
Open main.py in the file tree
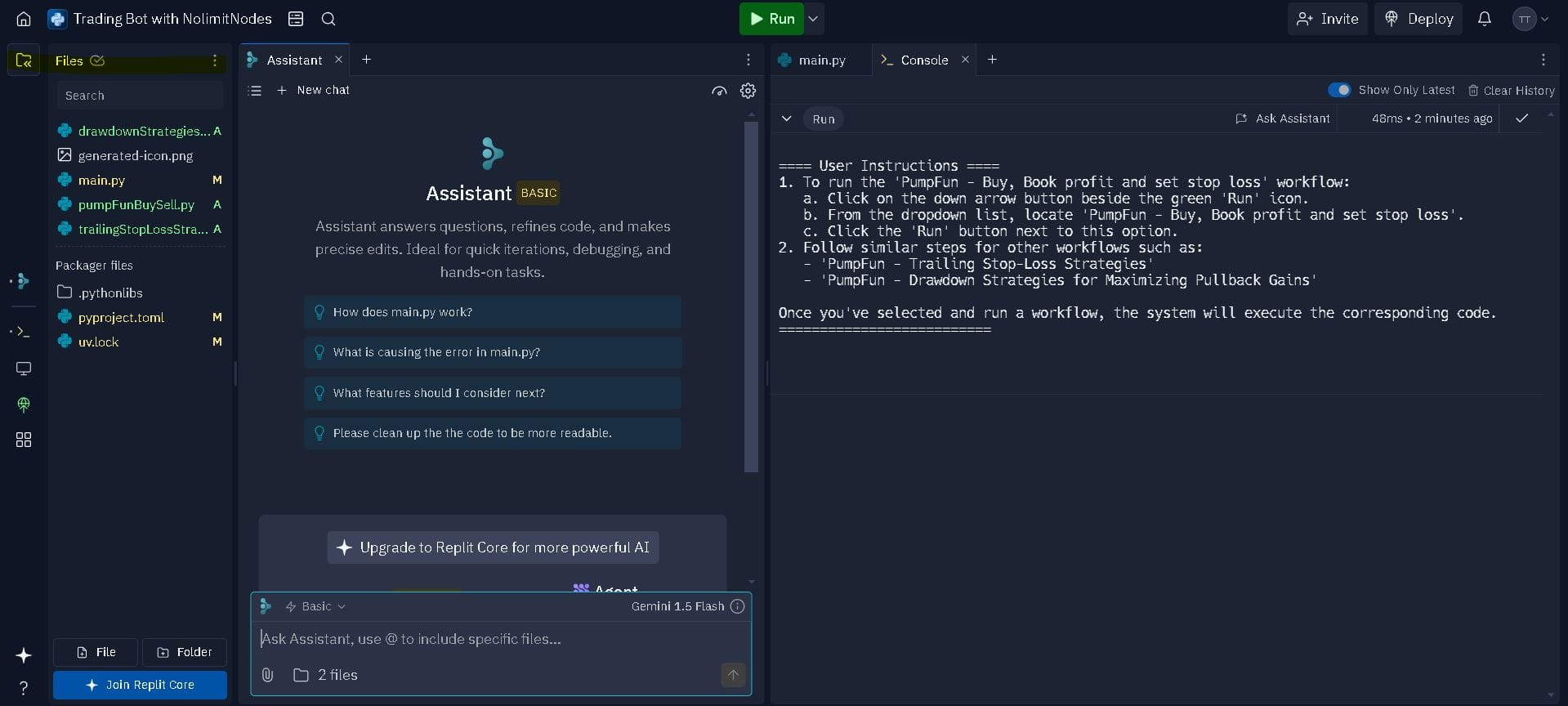140,180
